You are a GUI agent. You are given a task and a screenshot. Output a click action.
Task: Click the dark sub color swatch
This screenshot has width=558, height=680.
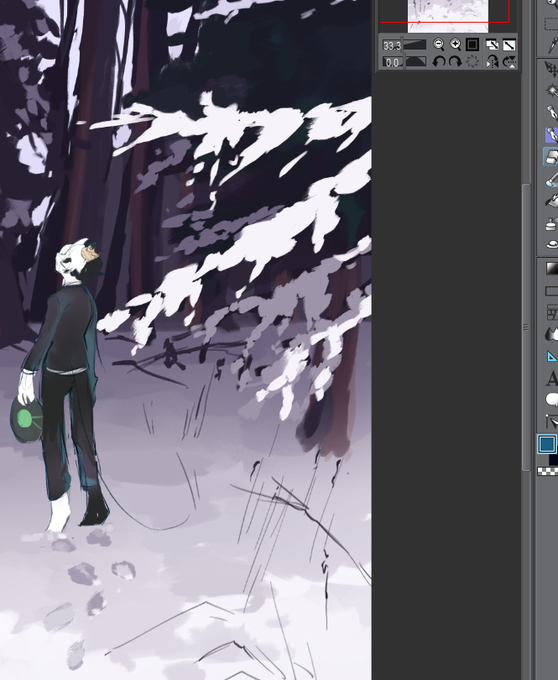[553, 460]
